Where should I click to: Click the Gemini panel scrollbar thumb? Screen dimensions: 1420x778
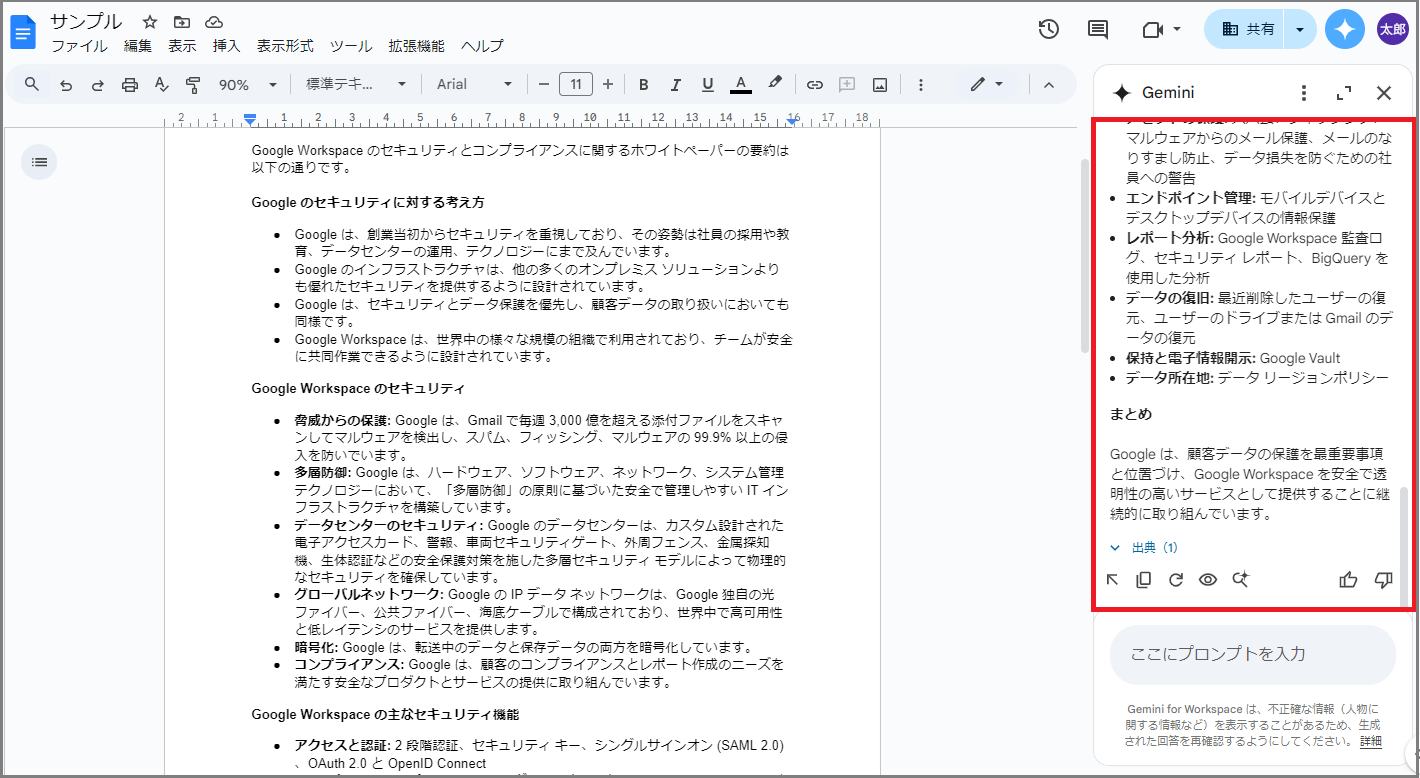(x=1405, y=546)
